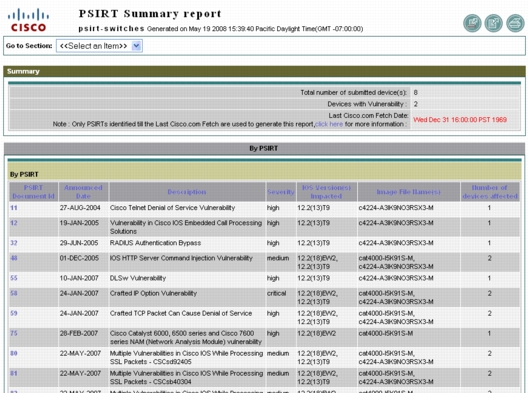Image resolution: width=530 pixels, height=395 pixels.
Task: Sort by Number of devices affected header
Action: pos(490,192)
